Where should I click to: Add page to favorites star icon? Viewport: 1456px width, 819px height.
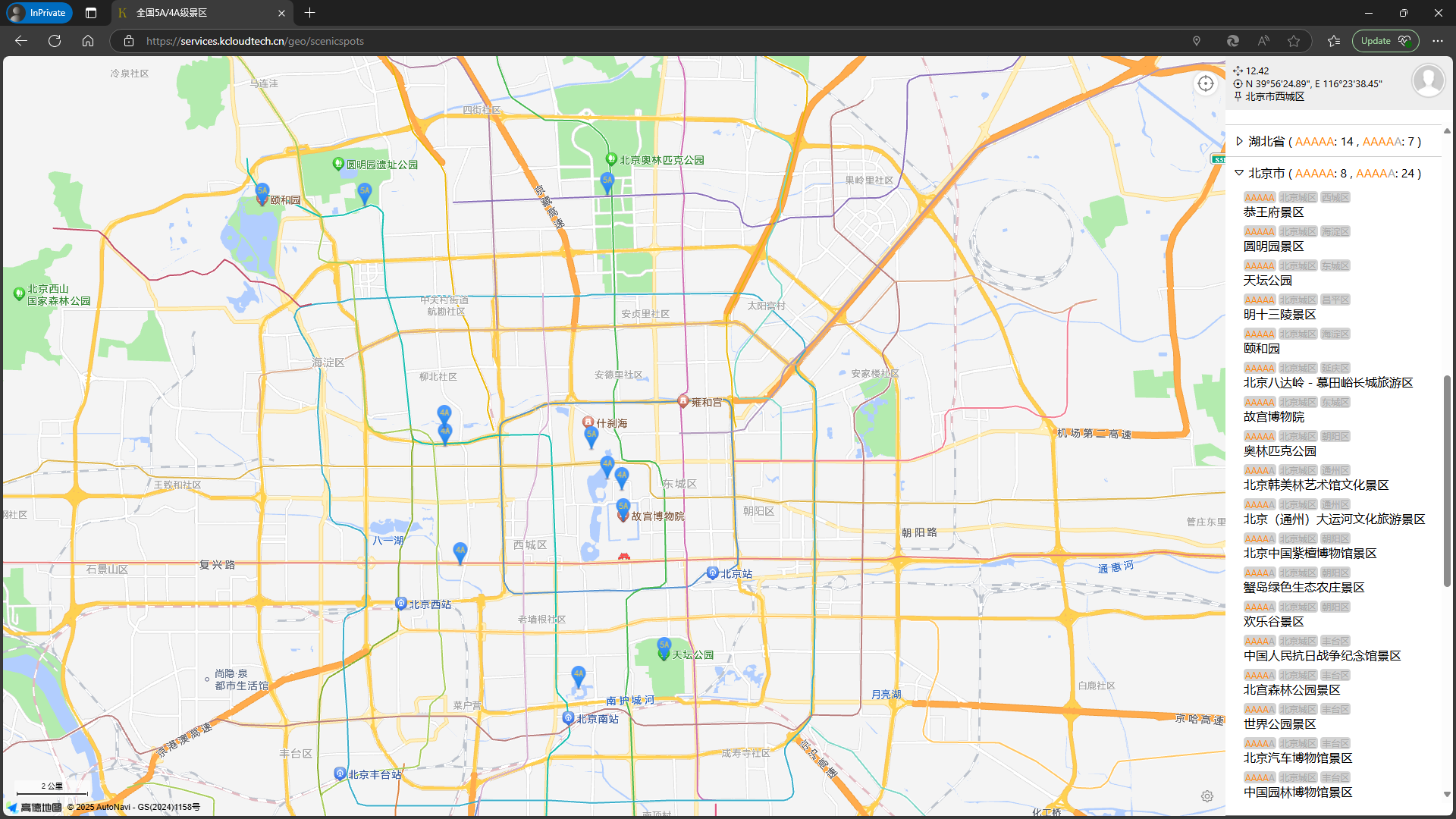point(1294,41)
